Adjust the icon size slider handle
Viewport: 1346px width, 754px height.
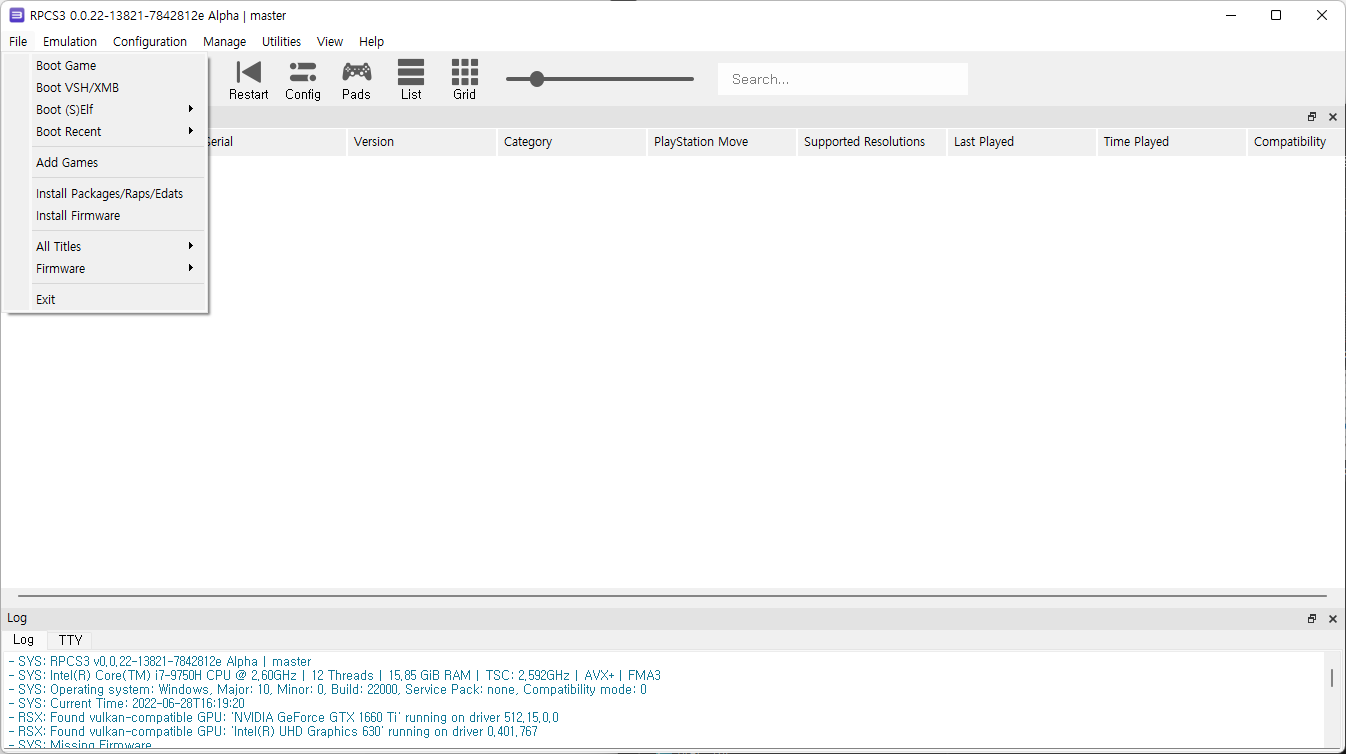[537, 79]
